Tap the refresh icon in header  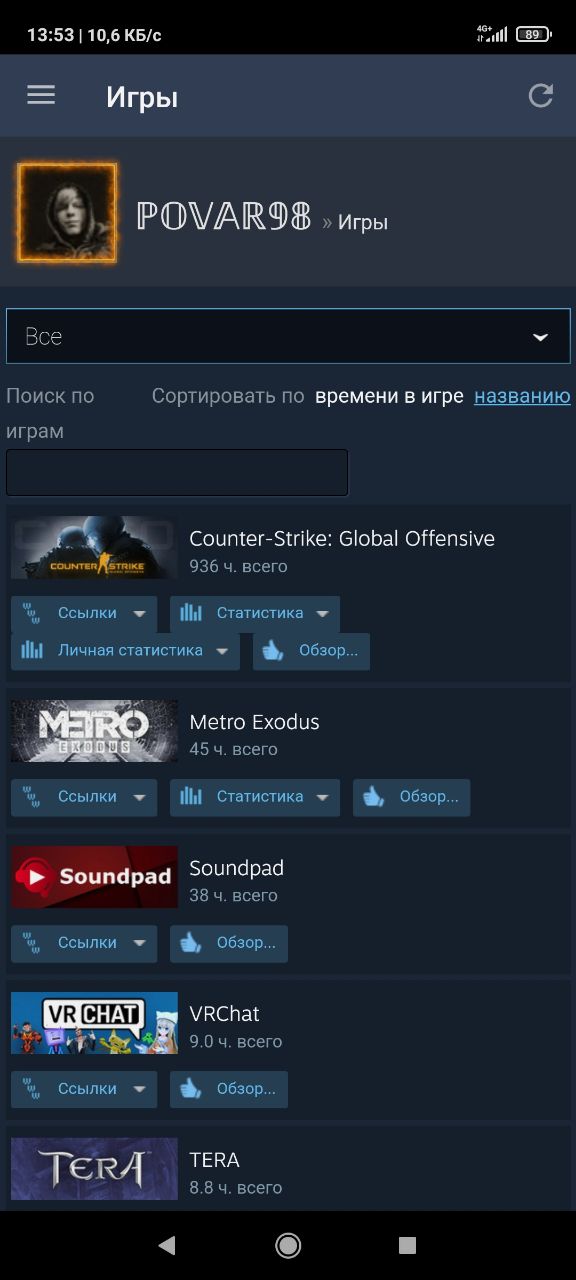541,96
